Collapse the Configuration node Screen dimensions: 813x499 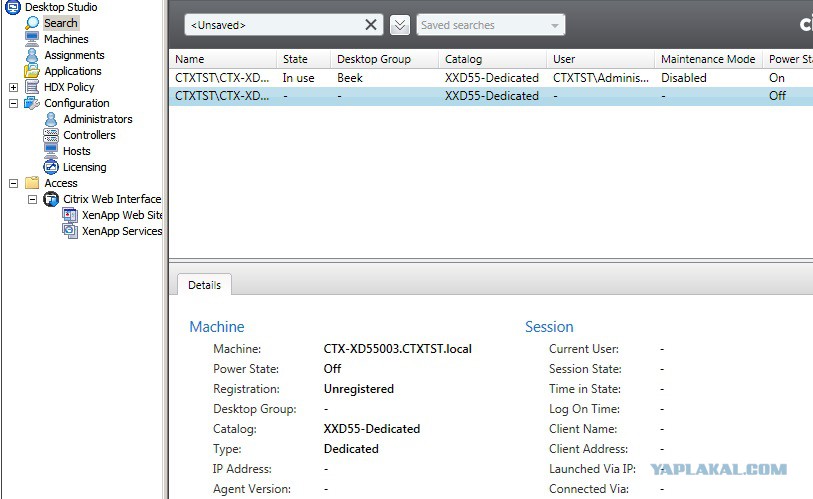coord(13,103)
